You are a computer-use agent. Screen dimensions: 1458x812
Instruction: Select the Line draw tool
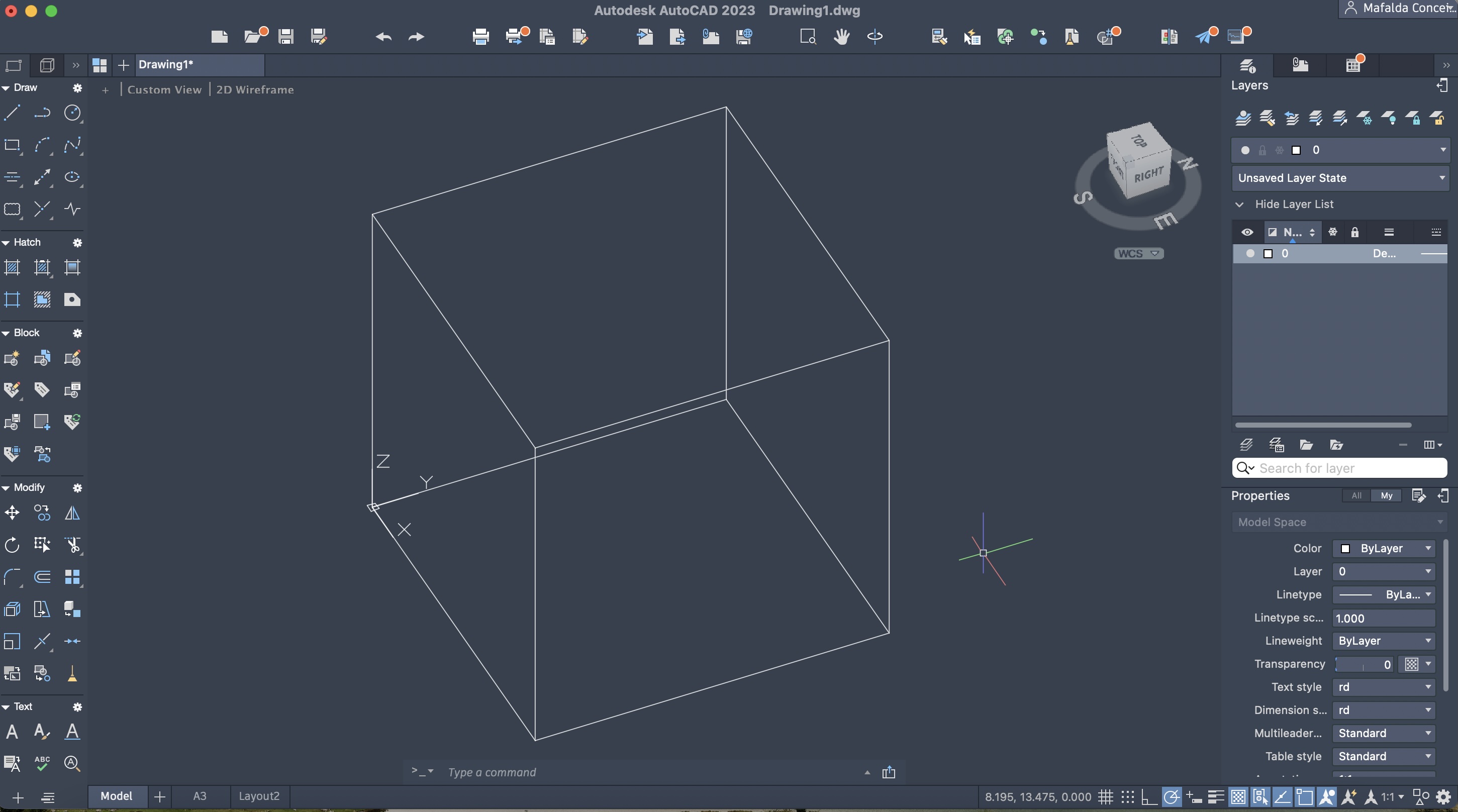tap(12, 113)
